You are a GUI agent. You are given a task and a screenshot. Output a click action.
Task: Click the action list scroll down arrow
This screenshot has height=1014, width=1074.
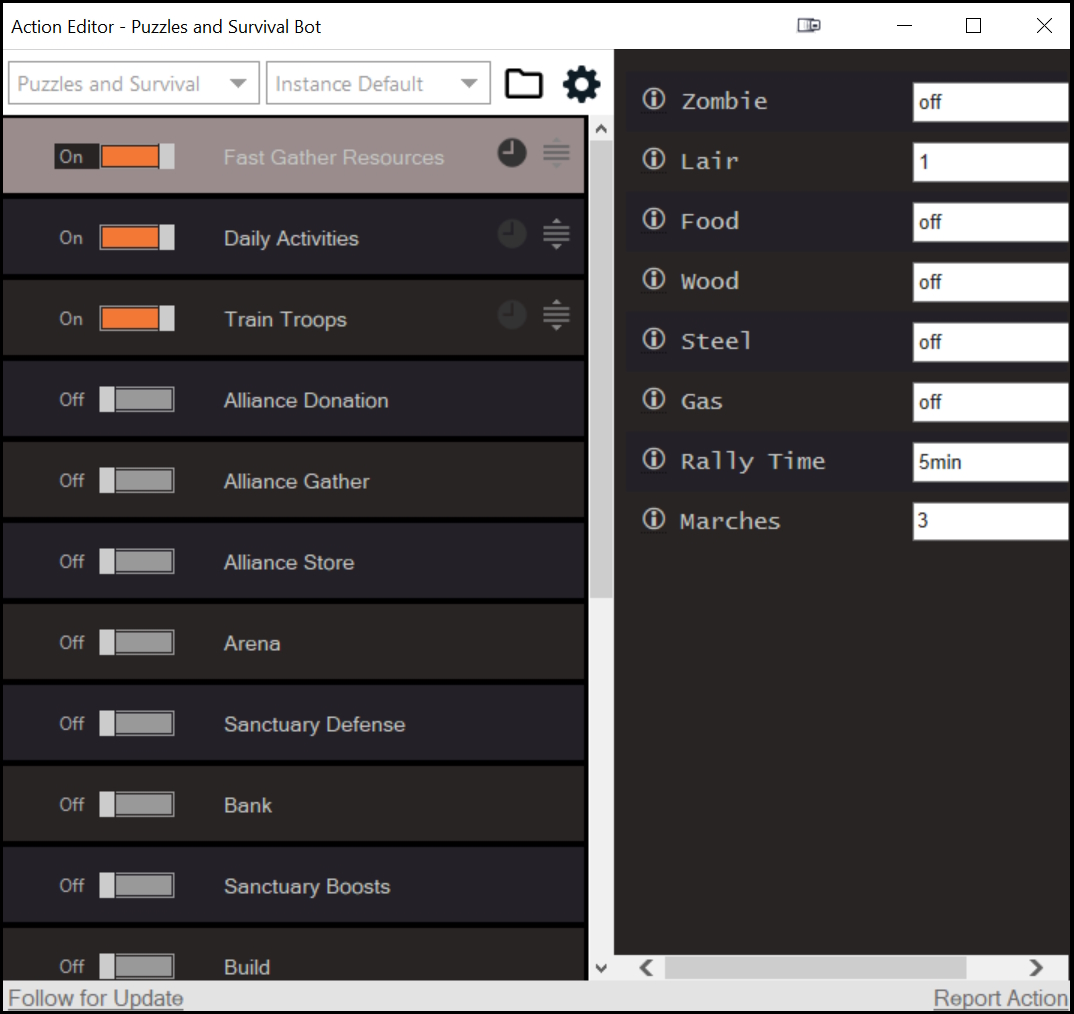(601, 968)
